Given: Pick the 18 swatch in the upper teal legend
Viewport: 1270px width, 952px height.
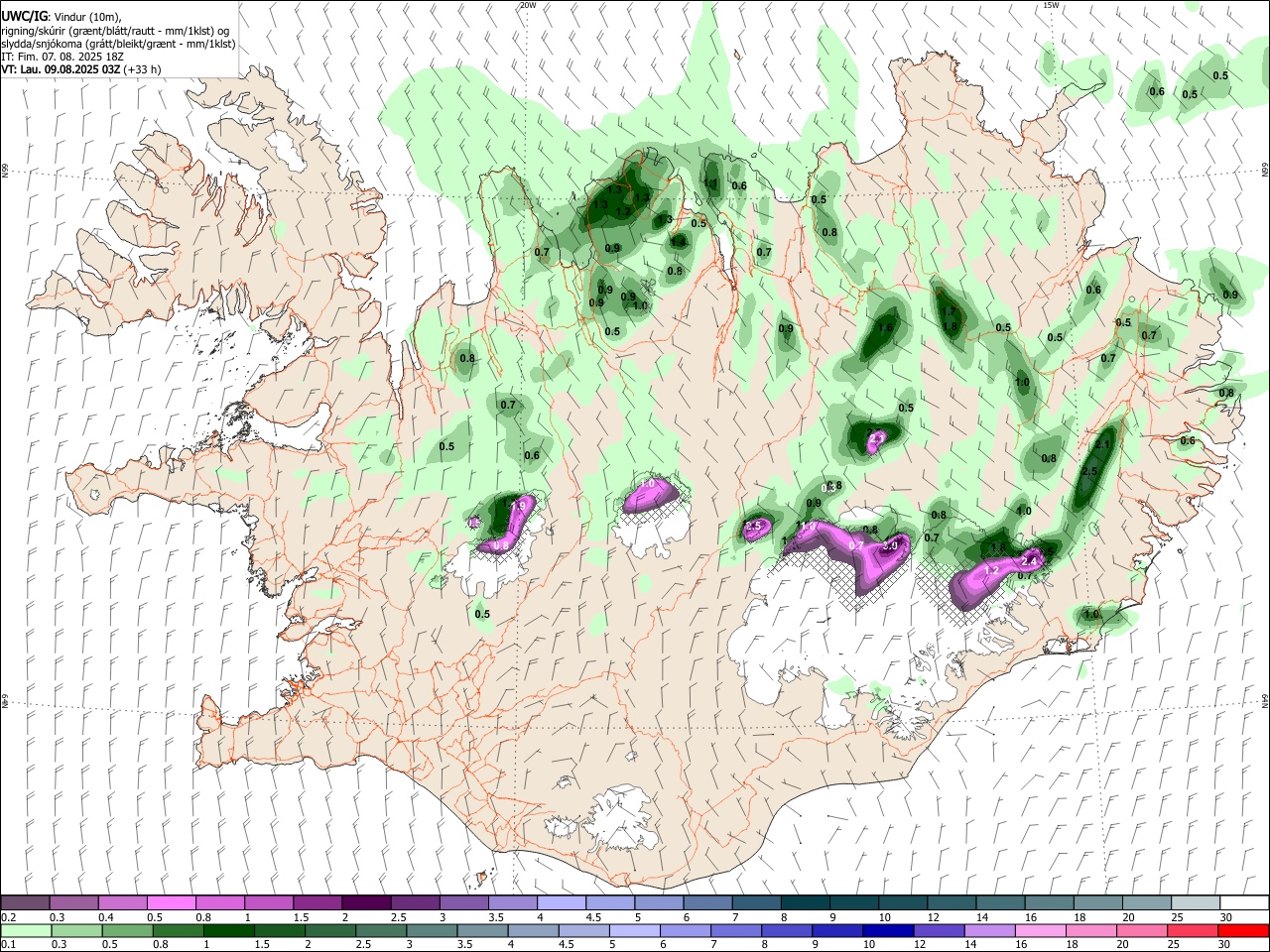Looking at the screenshot, I should 1098,902.
